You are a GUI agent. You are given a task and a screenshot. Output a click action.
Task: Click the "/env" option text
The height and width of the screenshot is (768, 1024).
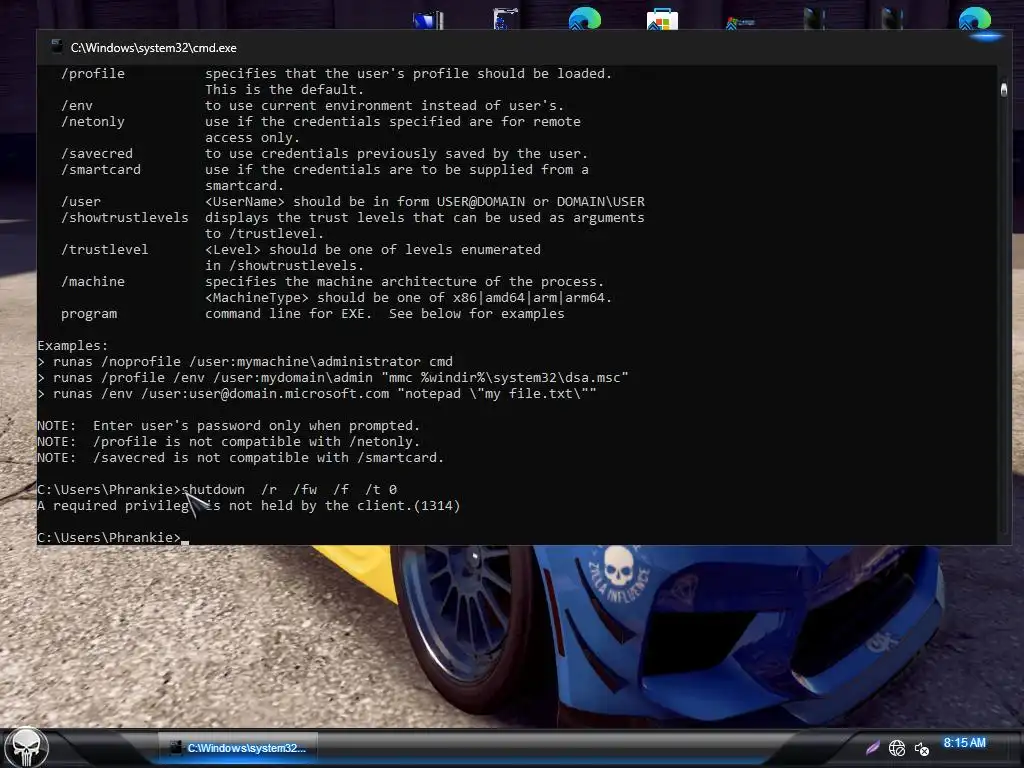76,105
